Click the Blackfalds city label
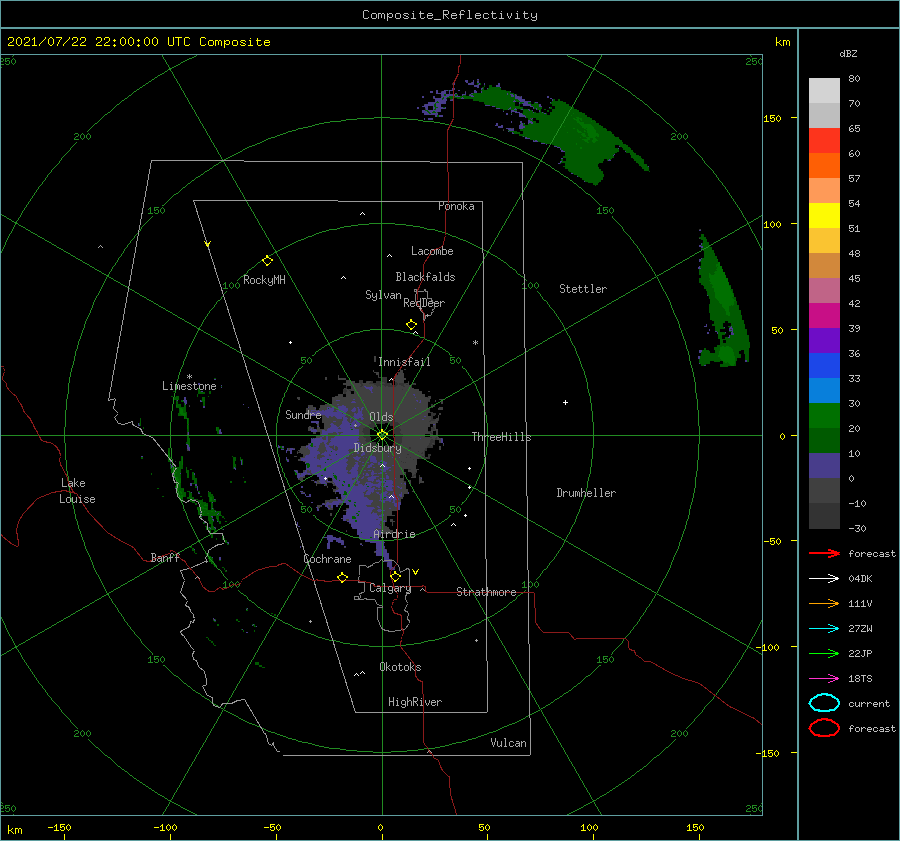Viewport: 900px width, 841px height. click(425, 277)
